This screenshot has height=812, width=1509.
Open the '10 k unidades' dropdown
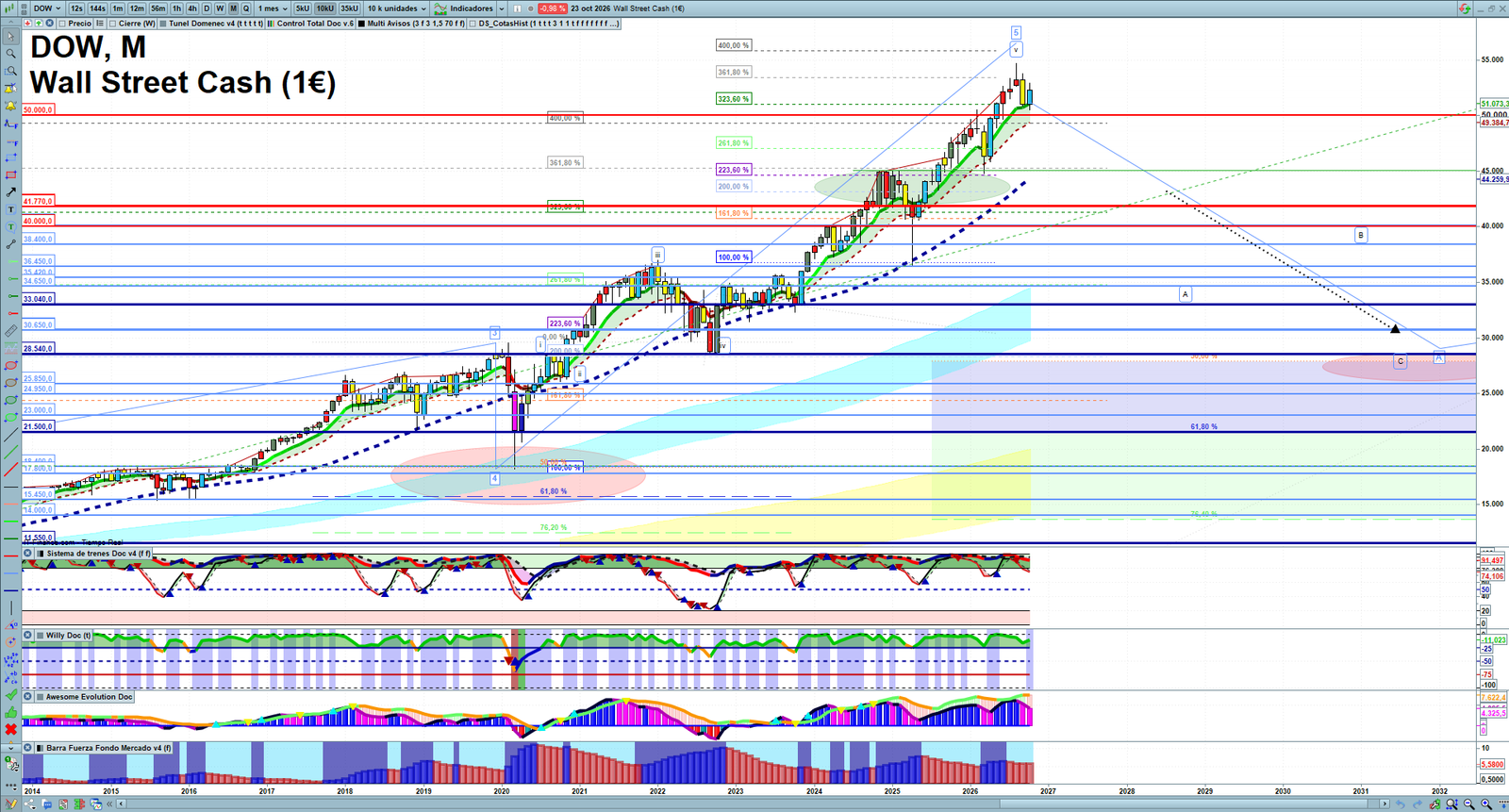tap(396, 8)
